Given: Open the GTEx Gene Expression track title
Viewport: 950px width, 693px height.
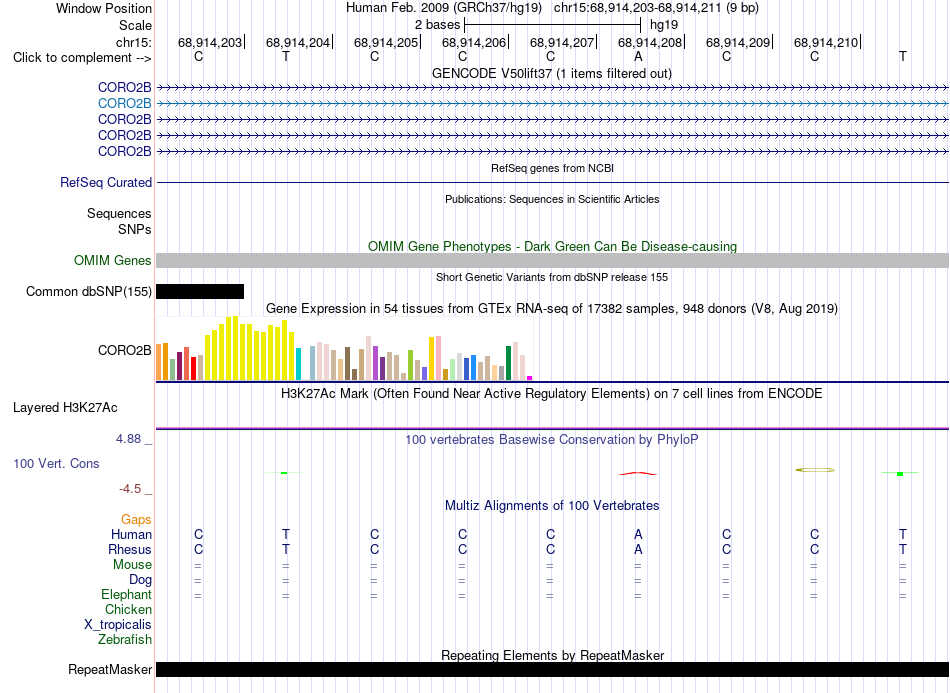Looking at the screenshot, I should (552, 308).
